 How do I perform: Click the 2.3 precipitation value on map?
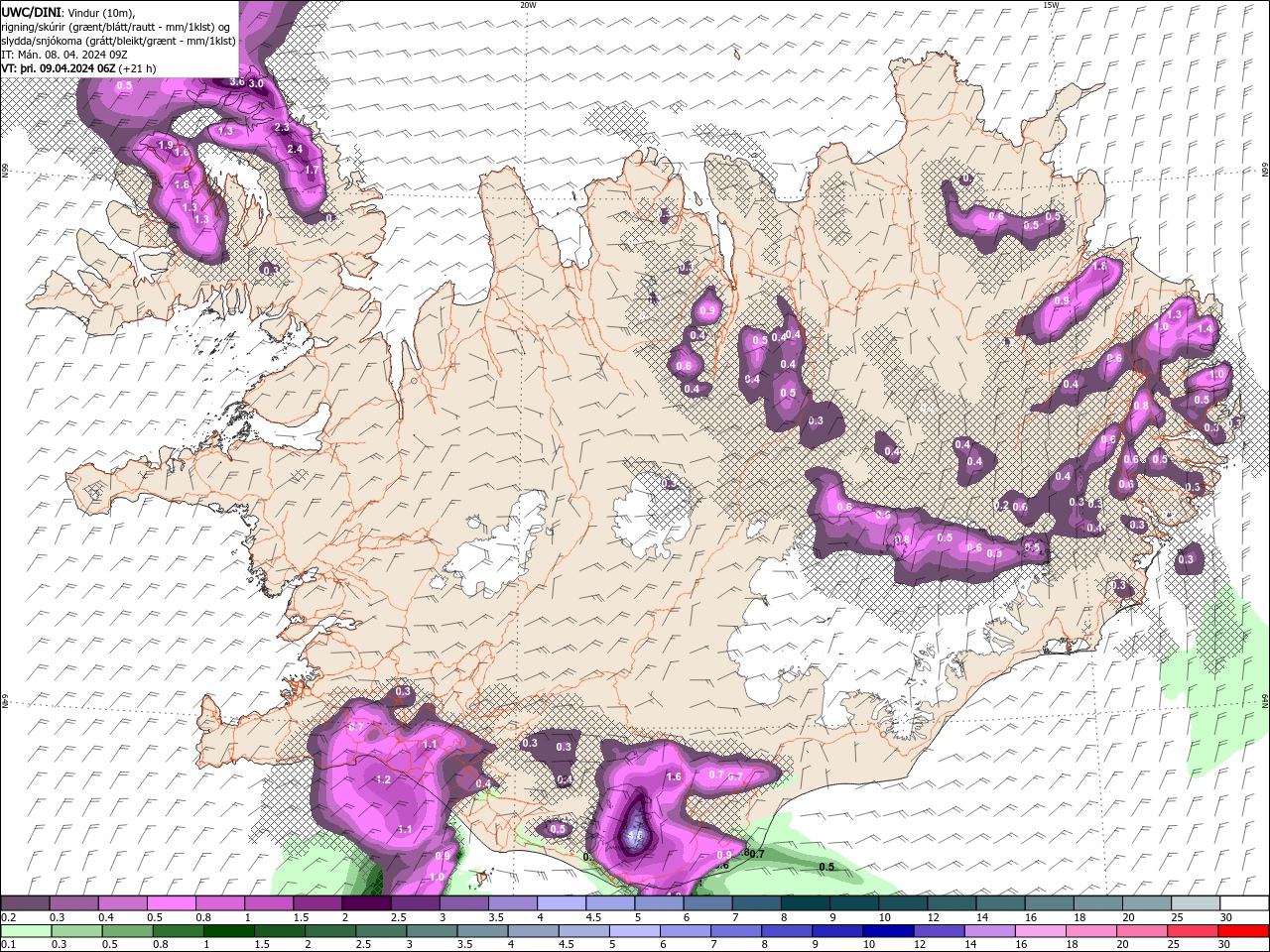click(282, 128)
